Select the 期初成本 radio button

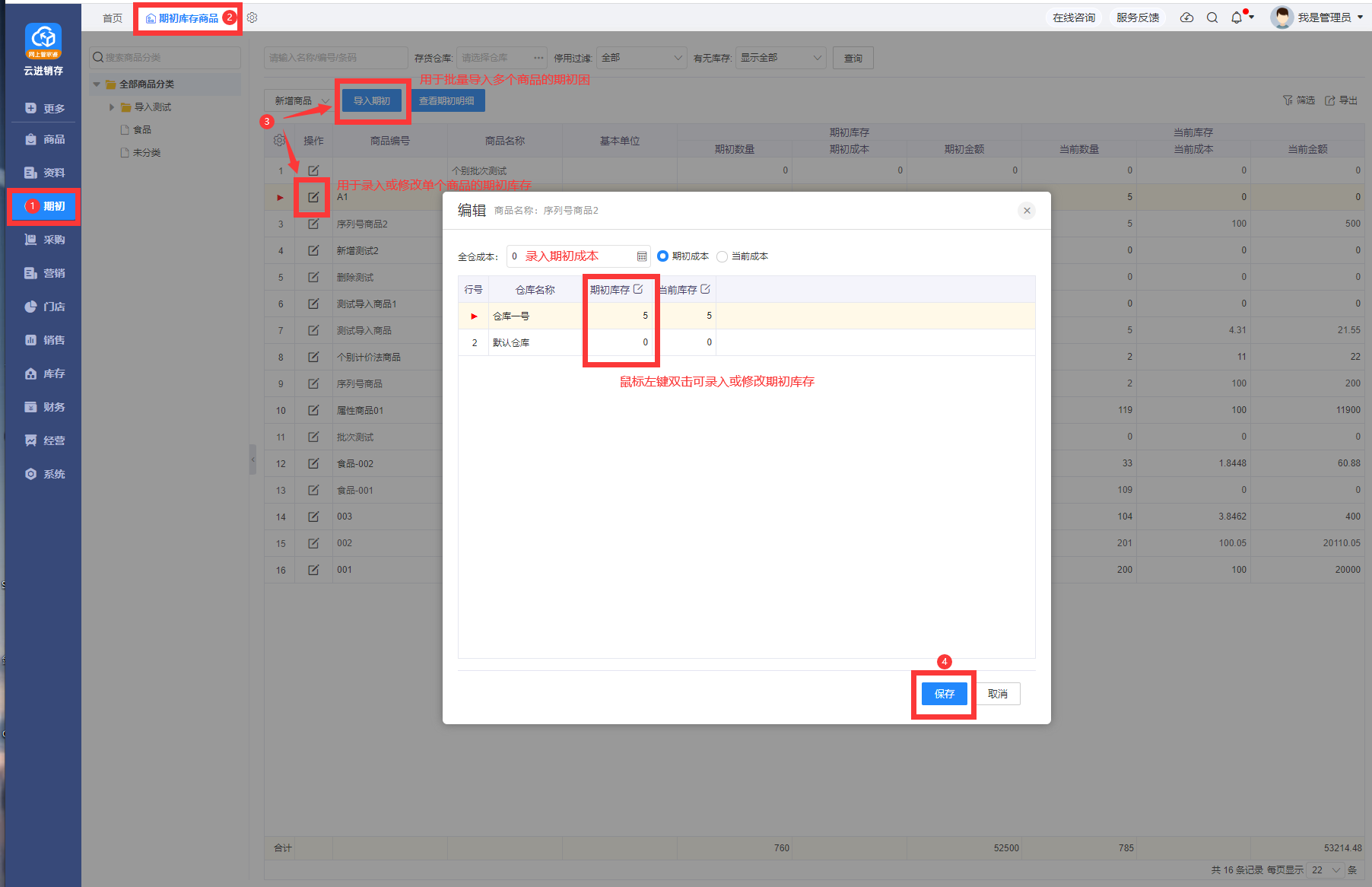[662, 256]
